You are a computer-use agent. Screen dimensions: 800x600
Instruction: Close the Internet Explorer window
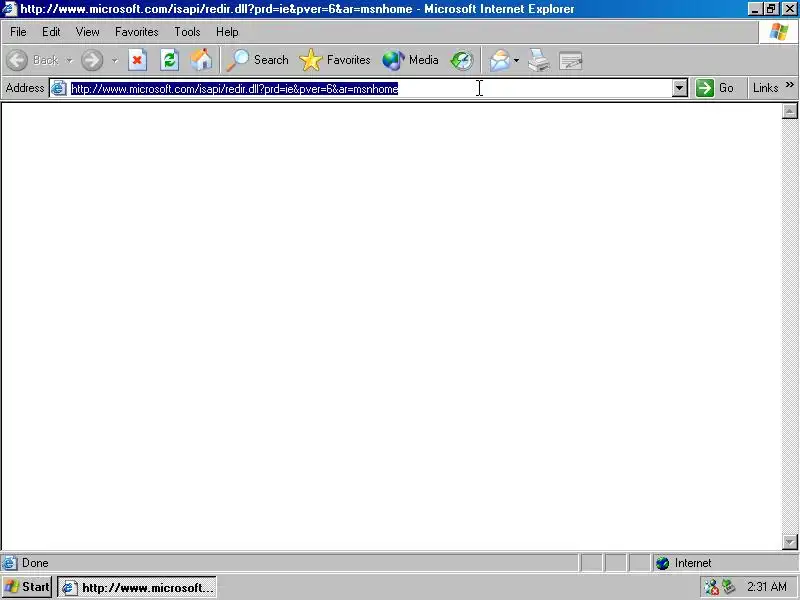(x=789, y=9)
